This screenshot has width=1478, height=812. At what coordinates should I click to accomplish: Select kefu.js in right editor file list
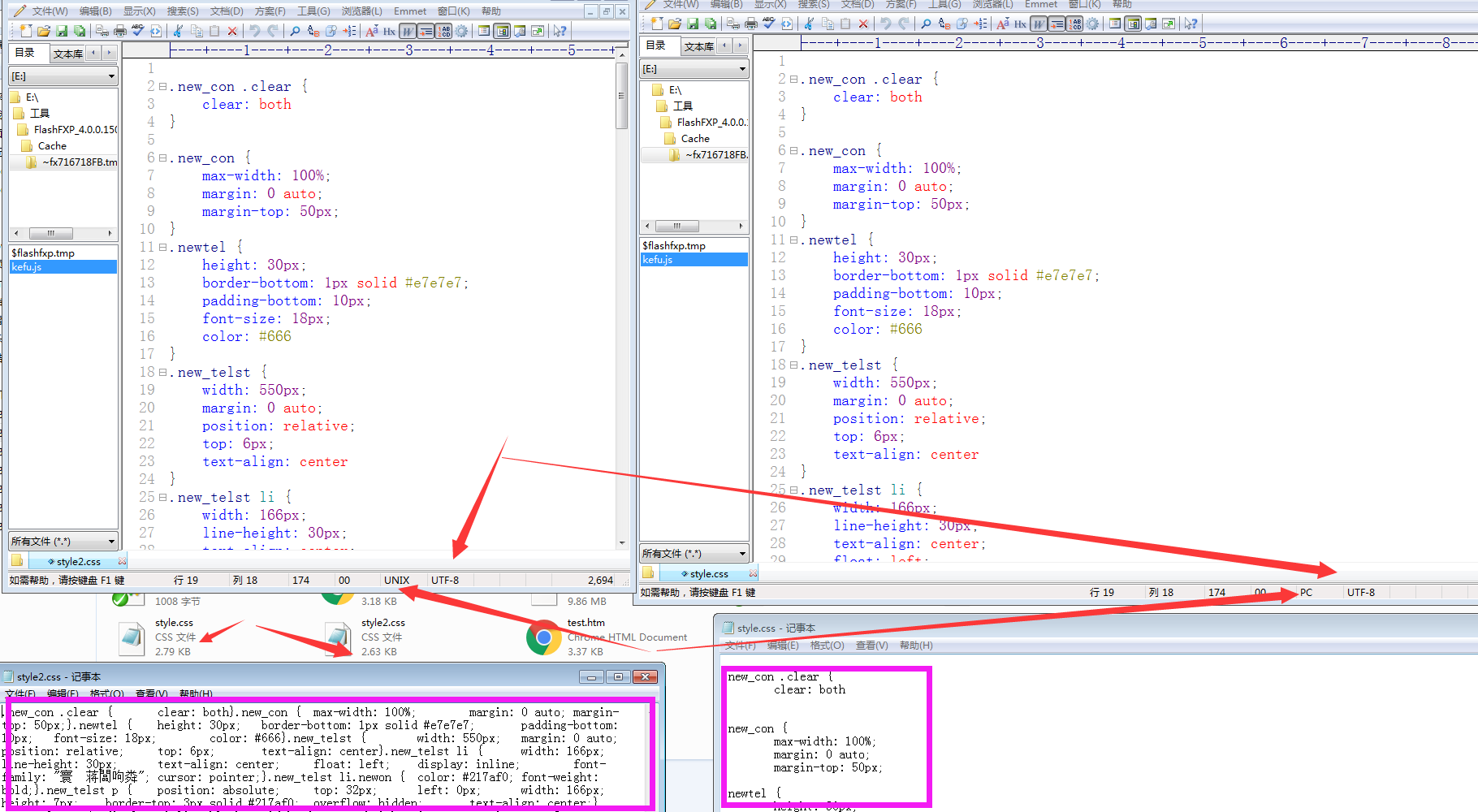tap(658, 260)
